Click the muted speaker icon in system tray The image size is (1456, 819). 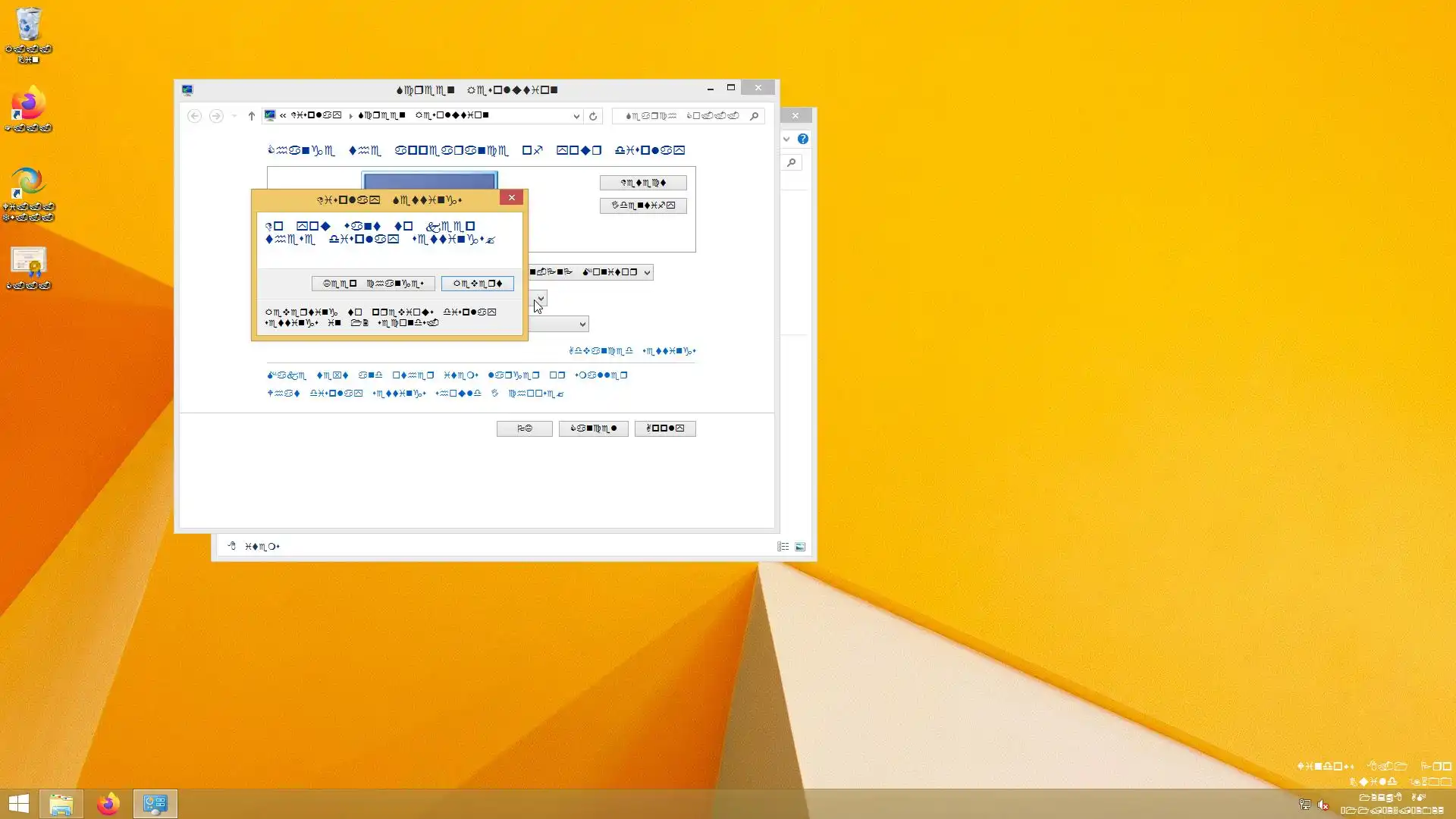[1323, 805]
